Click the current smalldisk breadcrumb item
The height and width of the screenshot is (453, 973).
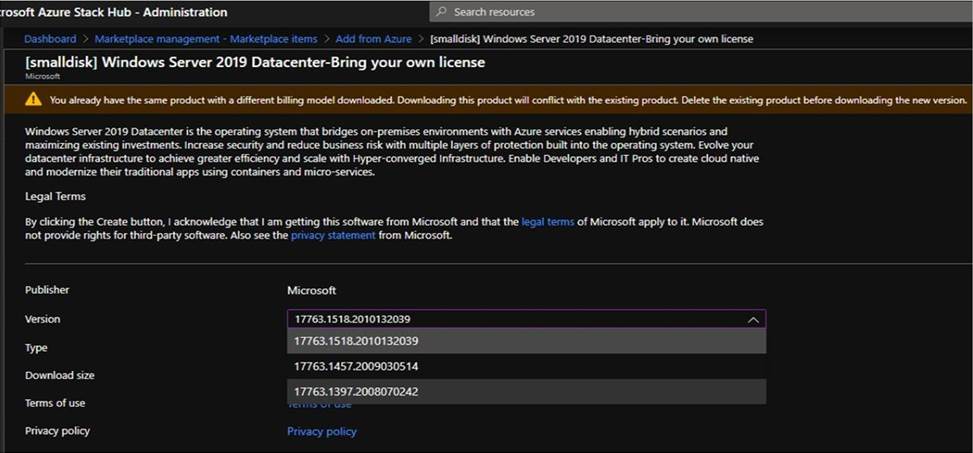tap(591, 38)
